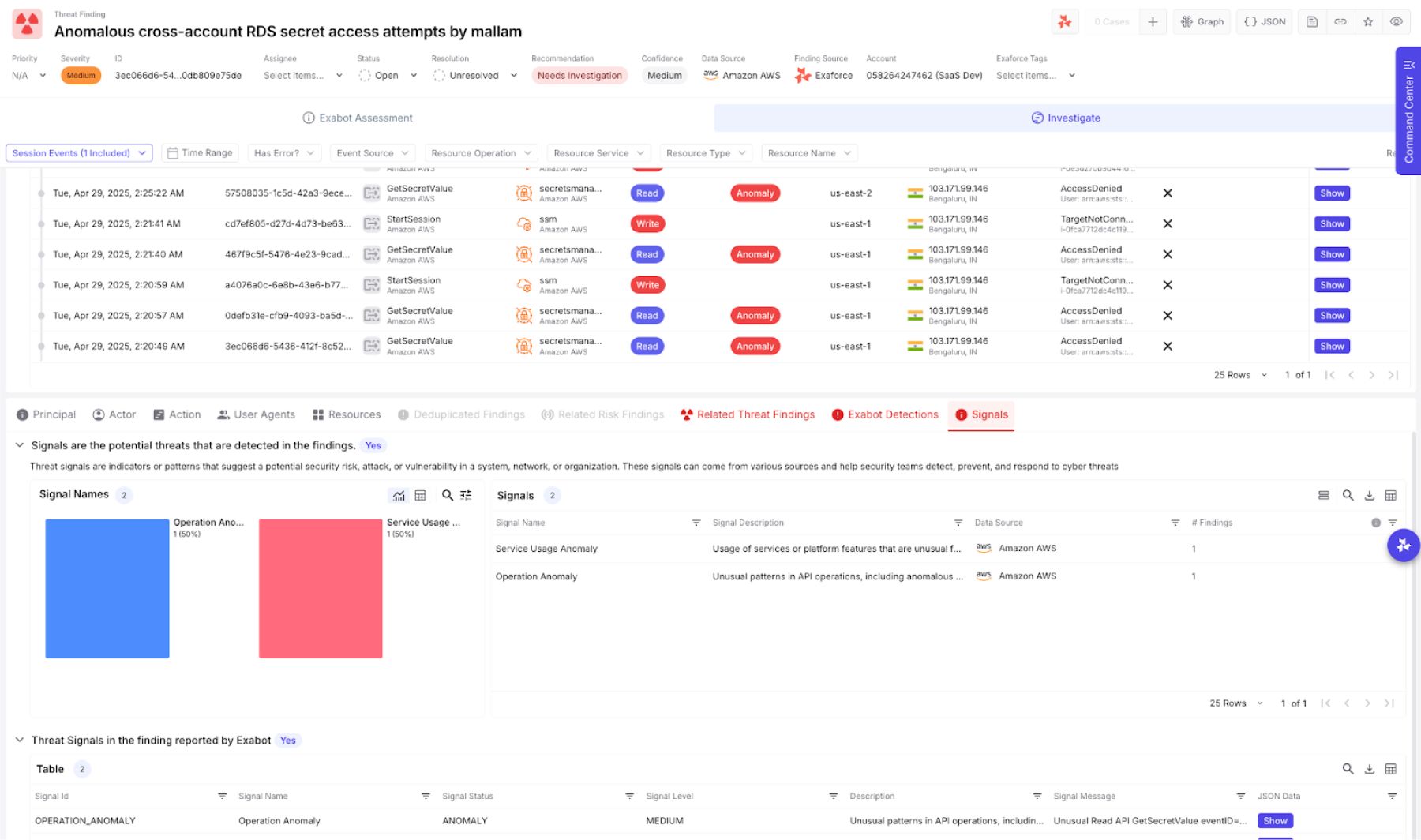The width and height of the screenshot is (1421, 840).
Task: Go to the next page of session events
Action: coord(1372,375)
